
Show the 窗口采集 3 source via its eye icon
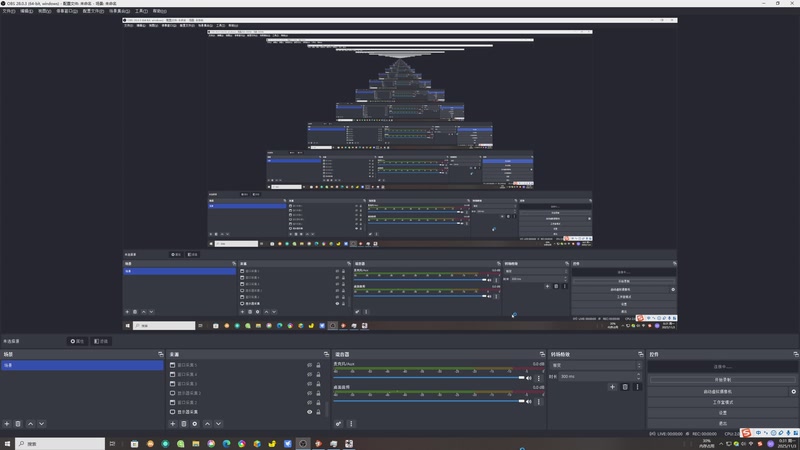(x=309, y=384)
